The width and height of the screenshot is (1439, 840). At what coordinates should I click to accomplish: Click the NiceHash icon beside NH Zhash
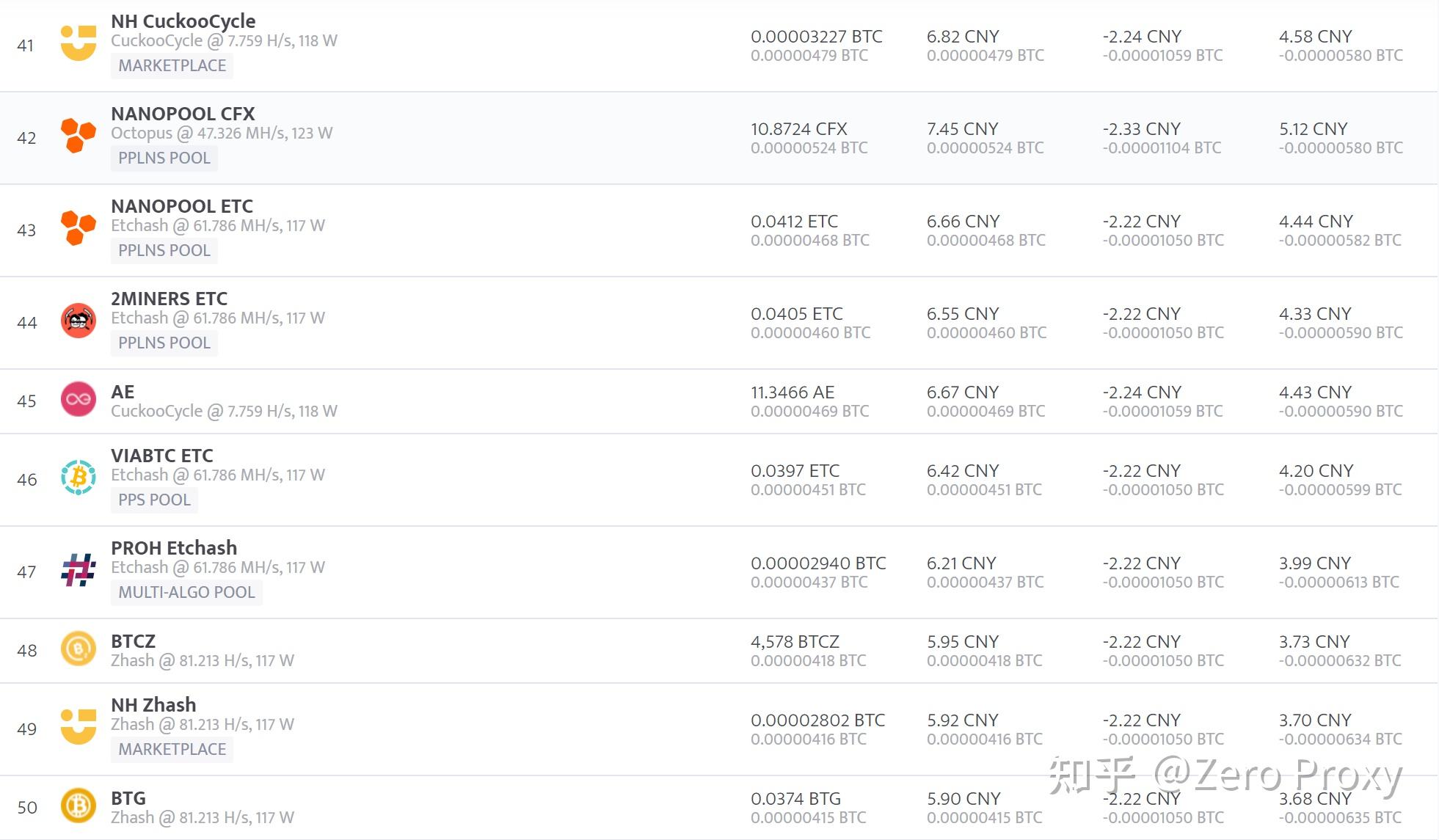pyautogui.click(x=79, y=727)
